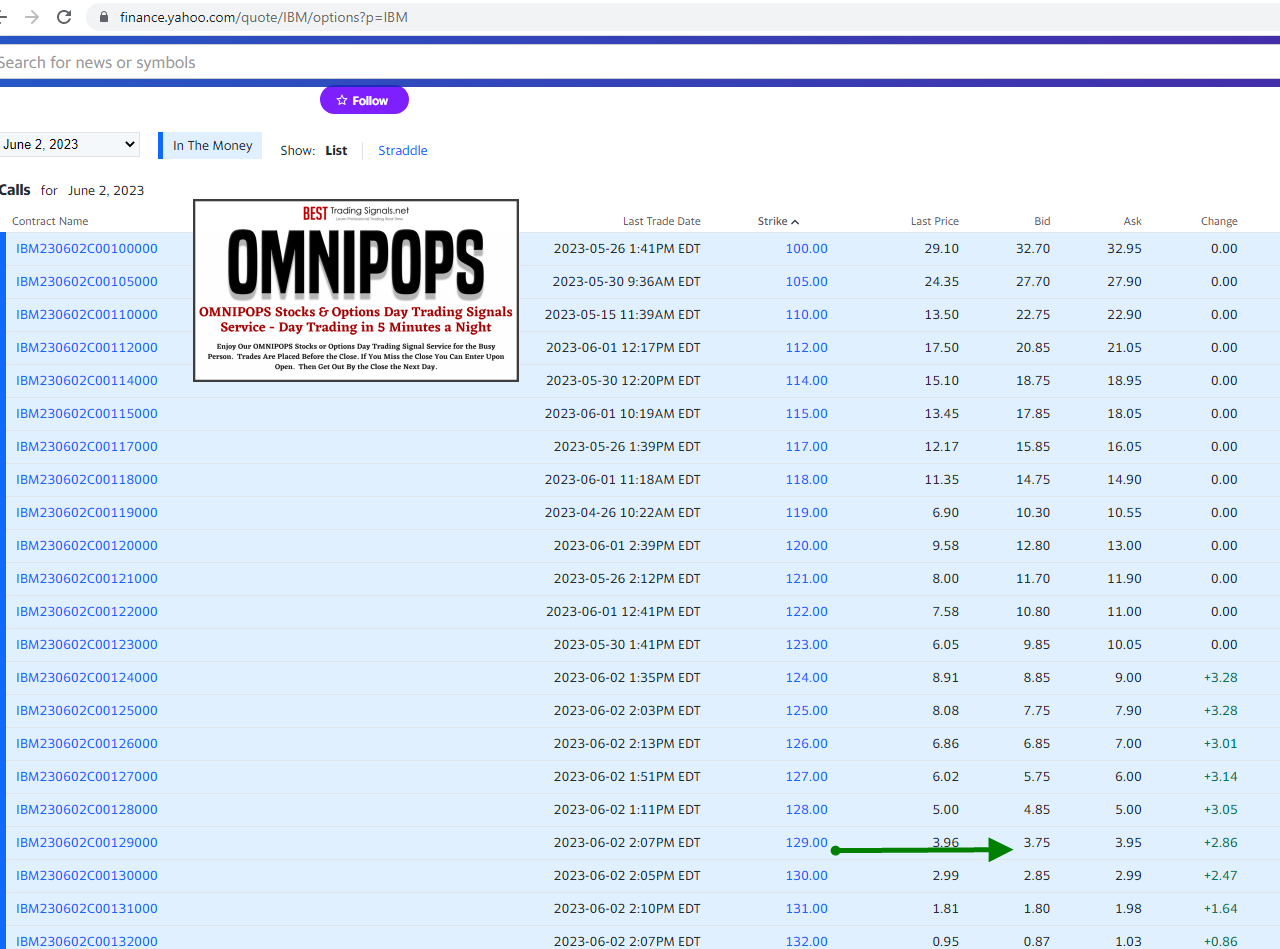Toggle the In The Money filter
1280x949 pixels.
coord(212,146)
